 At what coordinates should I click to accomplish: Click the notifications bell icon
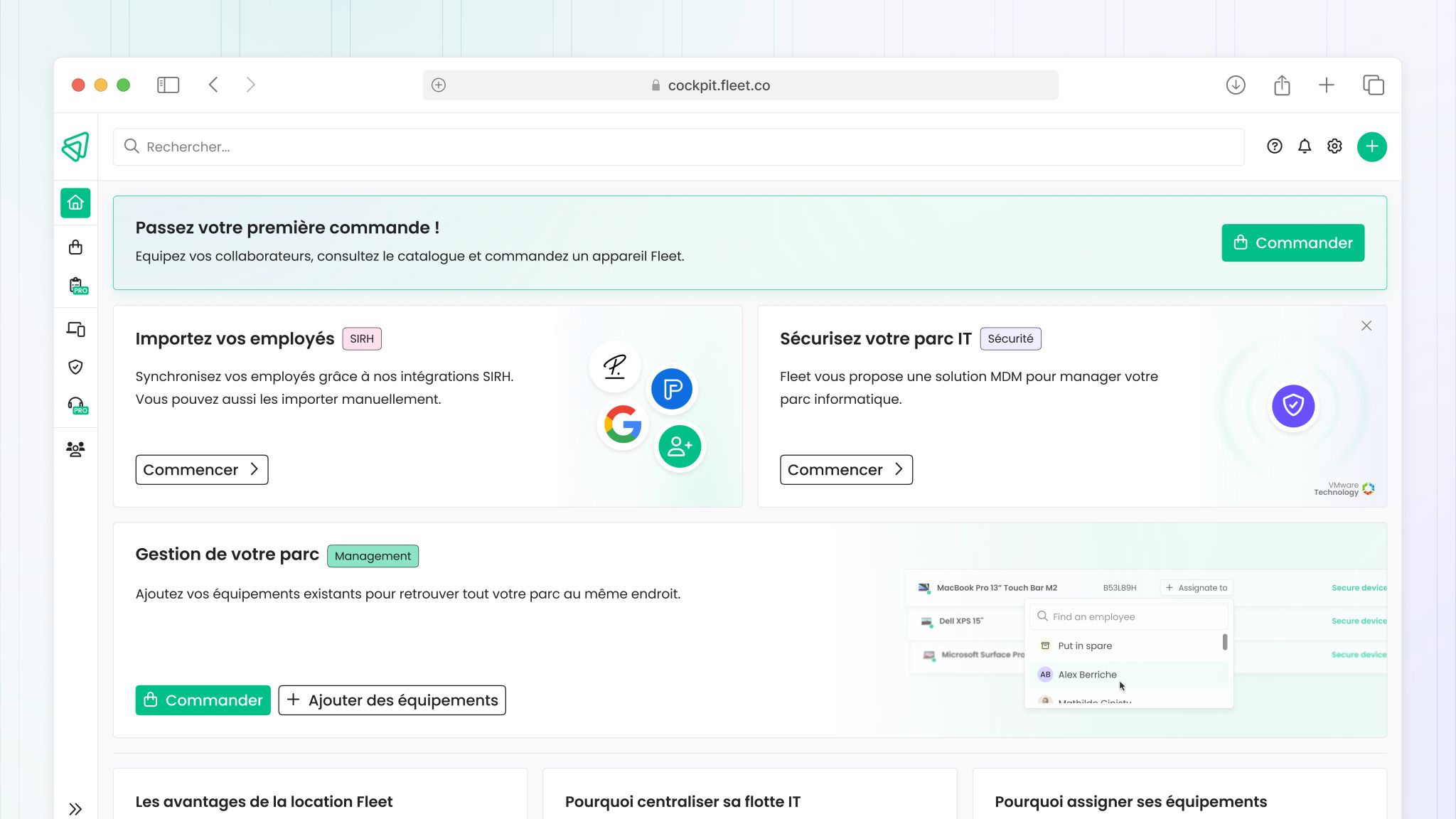[1305, 146]
